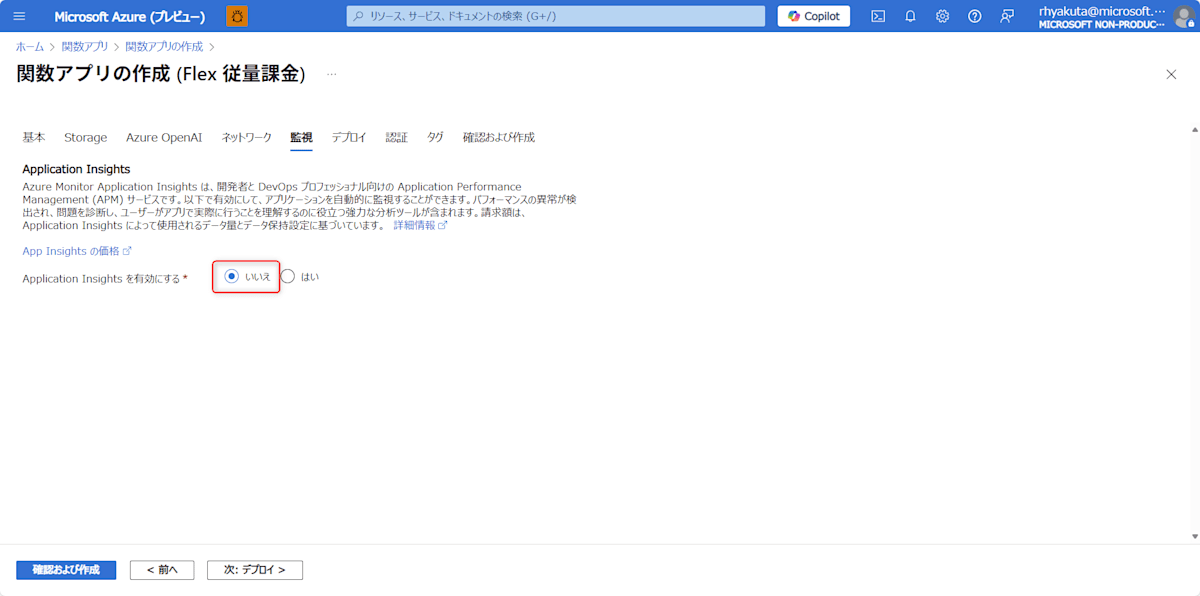Click the scrollbar down arrow
This screenshot has height=596, width=1200.
[x=1194, y=535]
